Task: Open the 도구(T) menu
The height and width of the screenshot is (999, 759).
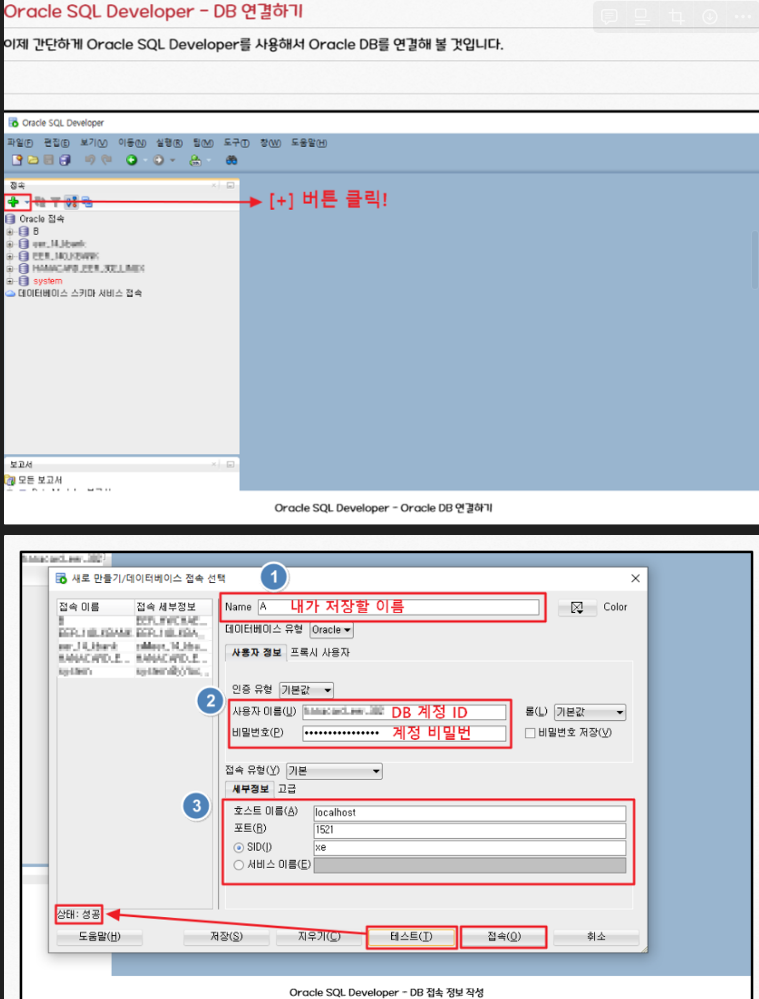Action: tap(236, 143)
